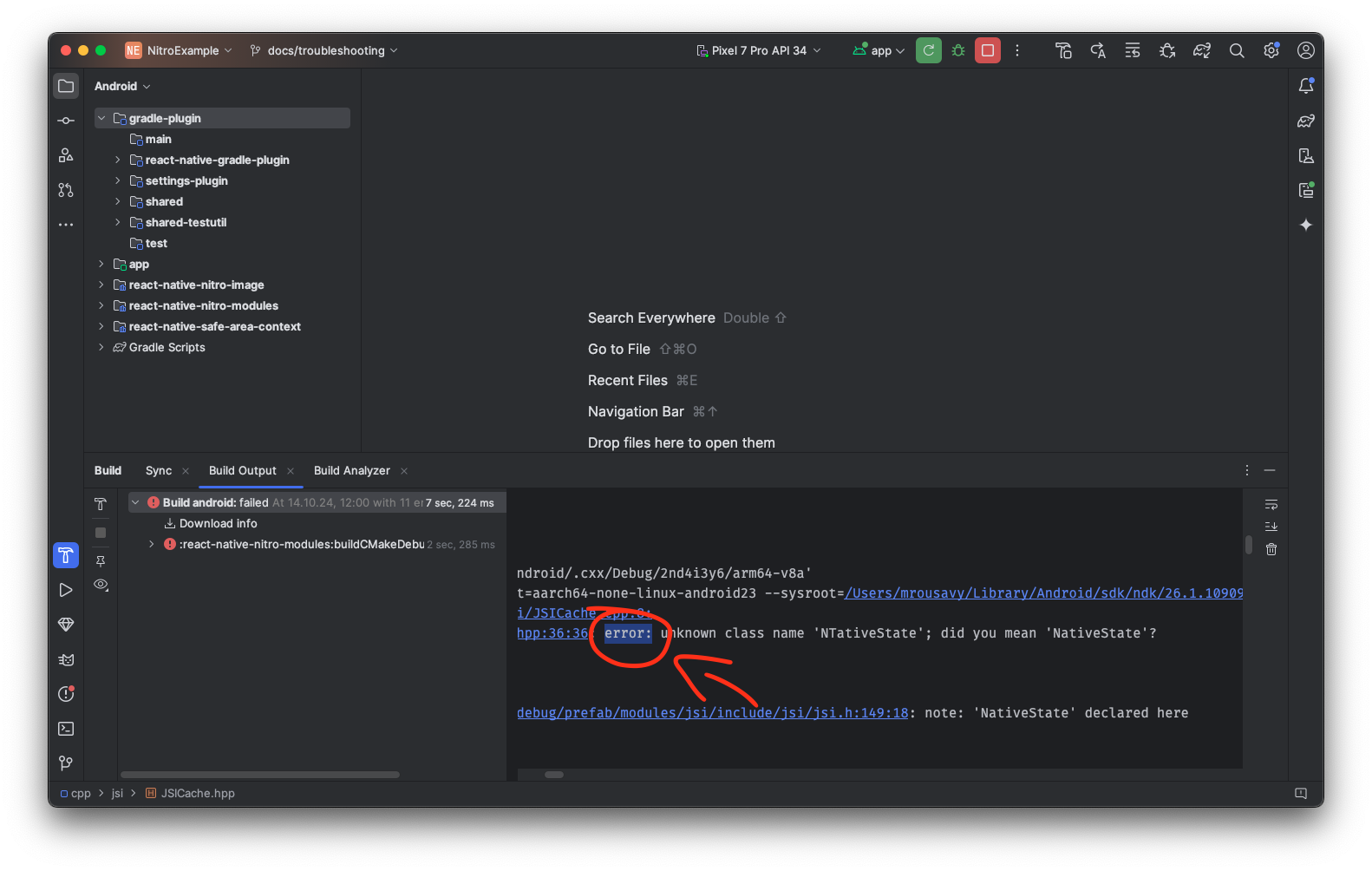Switch to the Sync tab
Image resolution: width=1372 pixels, height=871 pixels.
pos(159,470)
